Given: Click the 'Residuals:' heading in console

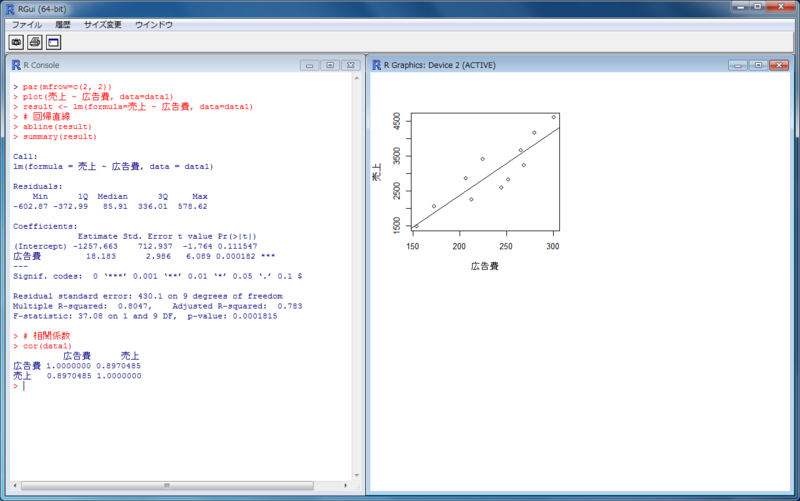Looking at the screenshot, I should pos(37,186).
